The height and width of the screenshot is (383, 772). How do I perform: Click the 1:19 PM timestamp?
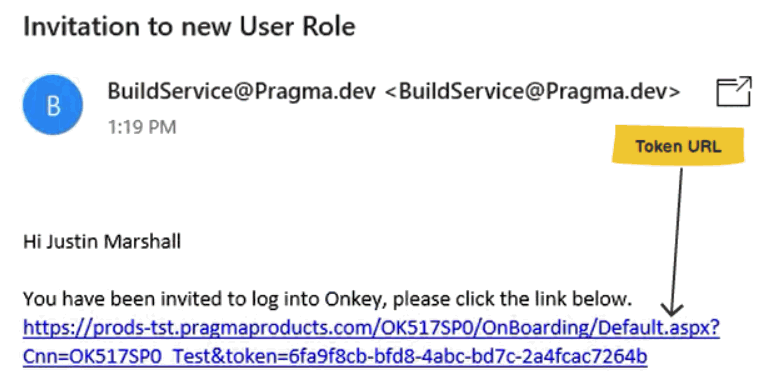click(x=142, y=128)
